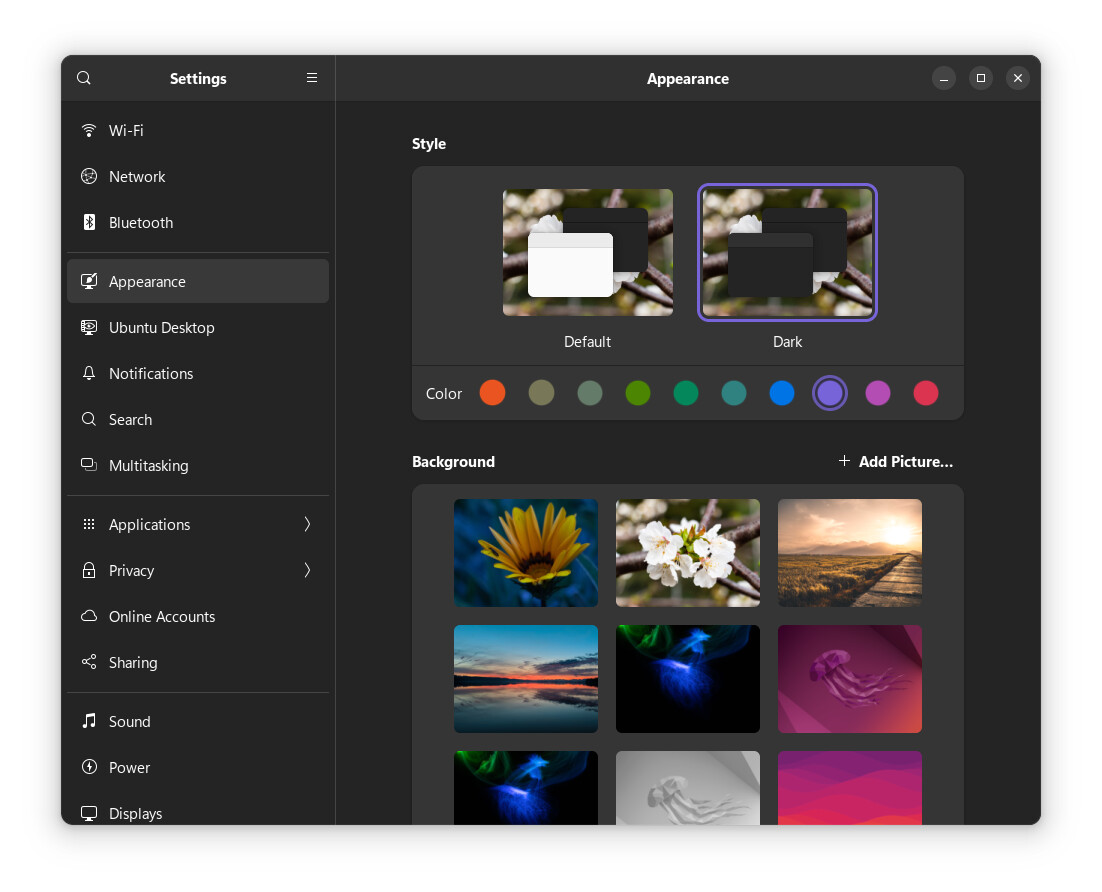
Task: Click the Power icon
Action: (89, 767)
